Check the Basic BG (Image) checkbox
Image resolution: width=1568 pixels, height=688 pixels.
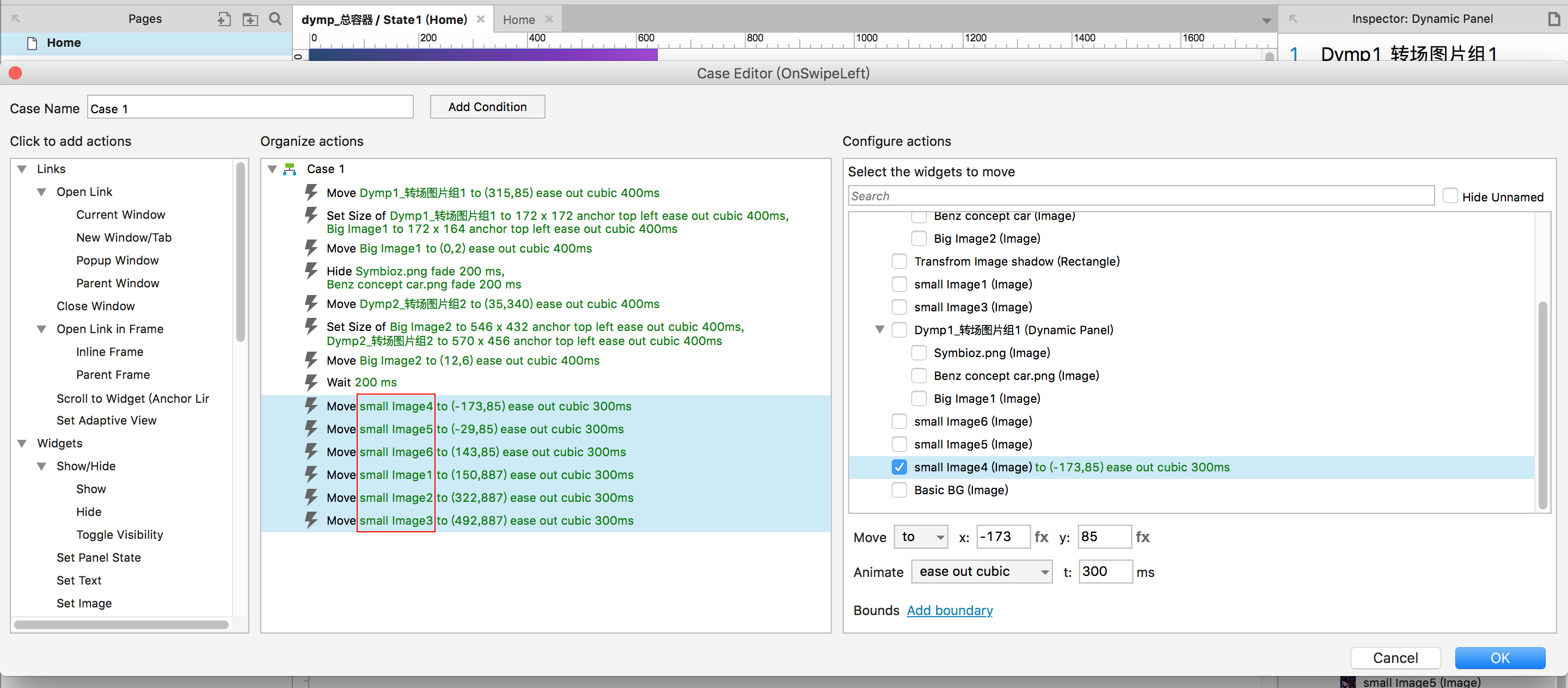tap(899, 490)
